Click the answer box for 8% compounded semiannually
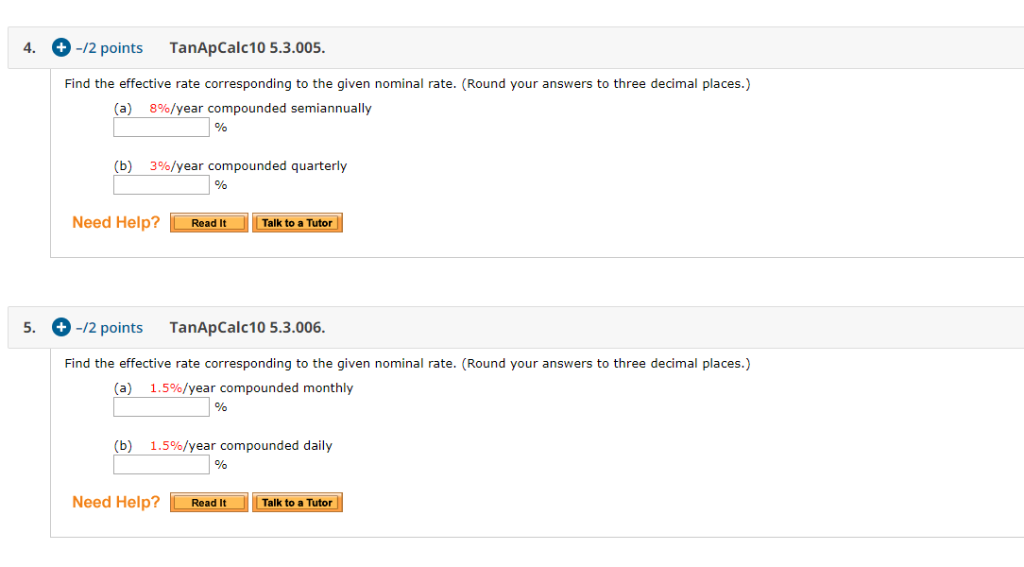Viewport: 1024px width, 567px height. (161, 127)
